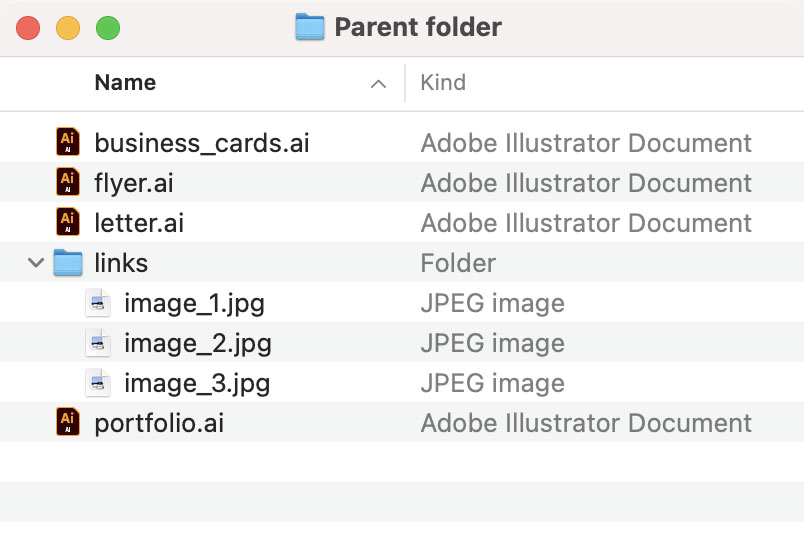Viewport: 804px width, 536px height.
Task: Click the image_3.jpg file icon
Action: 97,383
